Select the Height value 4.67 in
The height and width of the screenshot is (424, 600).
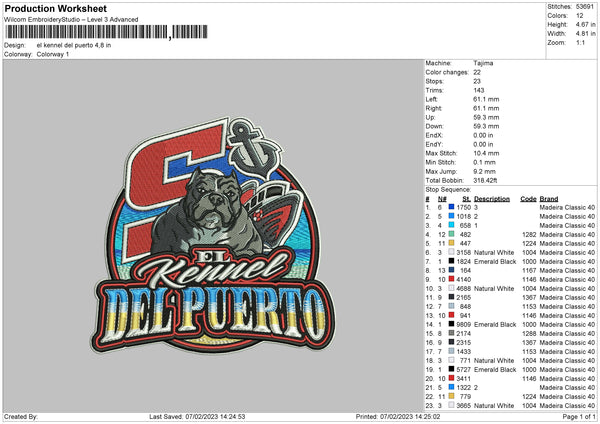point(585,24)
